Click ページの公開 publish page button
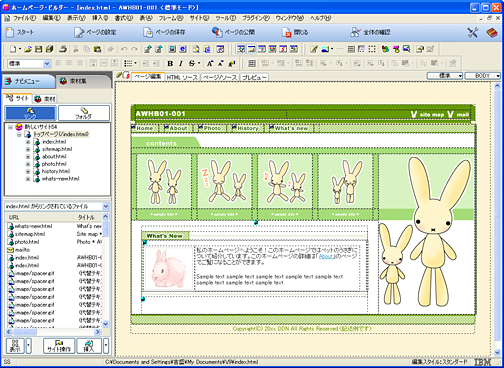The width and height of the screenshot is (504, 368). 233,32
